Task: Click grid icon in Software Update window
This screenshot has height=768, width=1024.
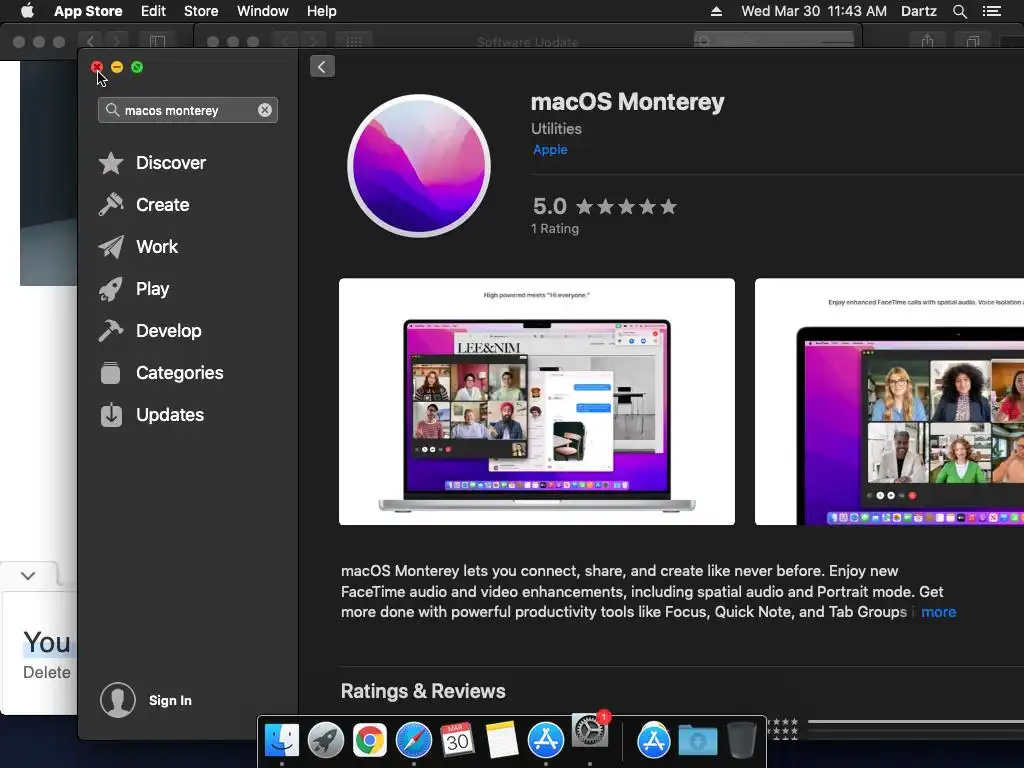Action: pyautogui.click(x=353, y=42)
